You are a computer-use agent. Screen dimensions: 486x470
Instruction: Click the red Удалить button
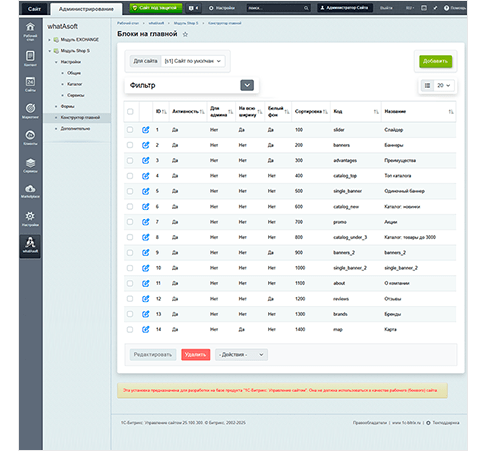tap(196, 354)
